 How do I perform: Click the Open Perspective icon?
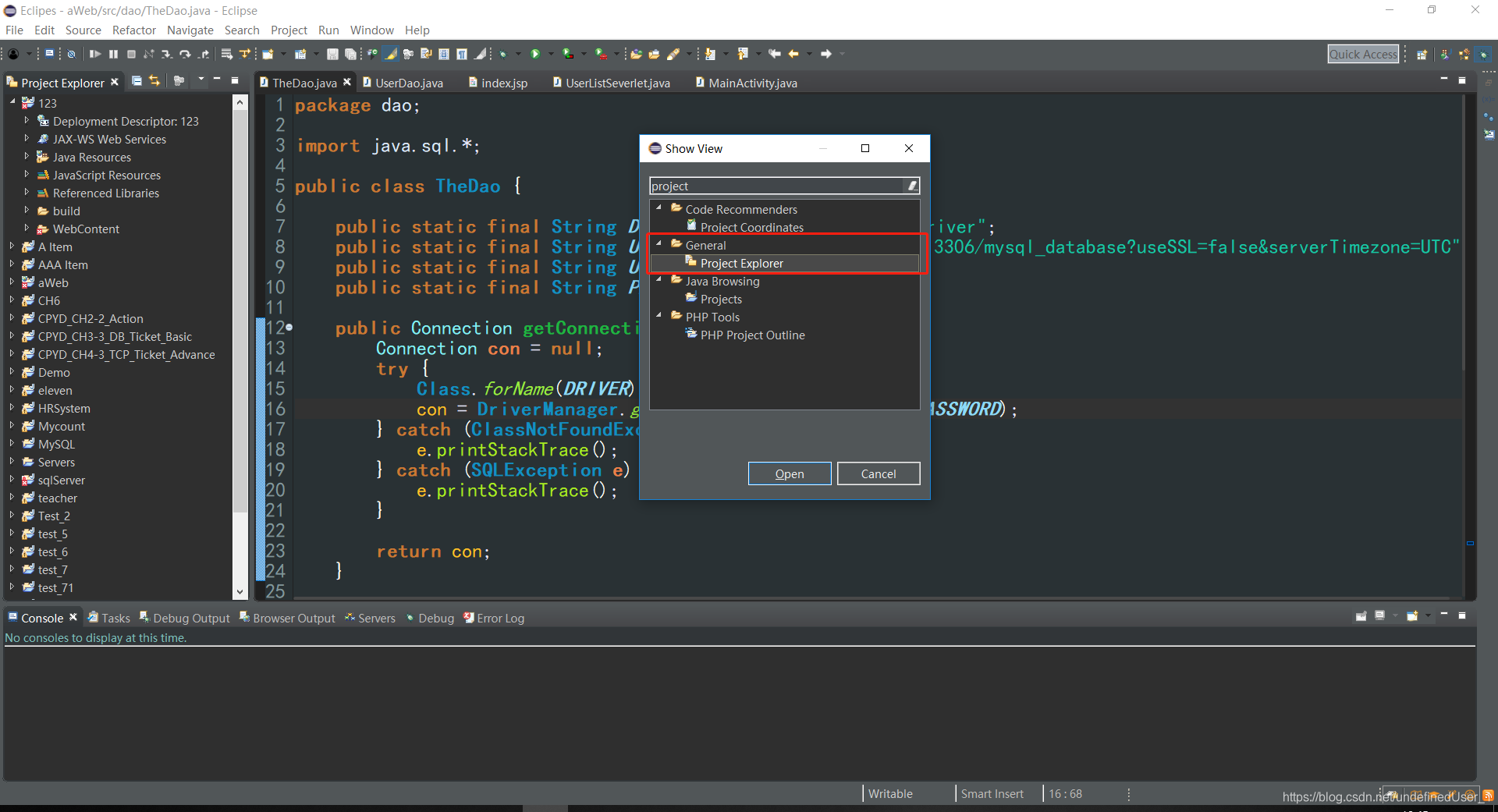click(1422, 55)
